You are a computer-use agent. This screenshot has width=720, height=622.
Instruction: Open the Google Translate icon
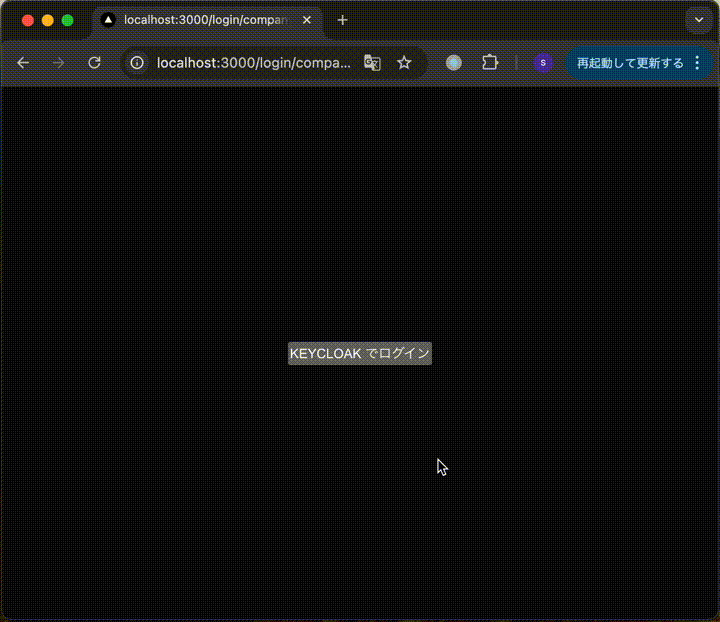click(x=372, y=63)
